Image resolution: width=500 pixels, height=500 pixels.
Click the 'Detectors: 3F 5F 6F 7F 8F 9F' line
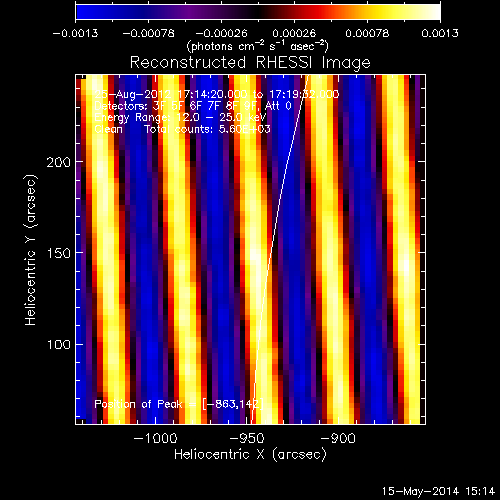[193, 106]
